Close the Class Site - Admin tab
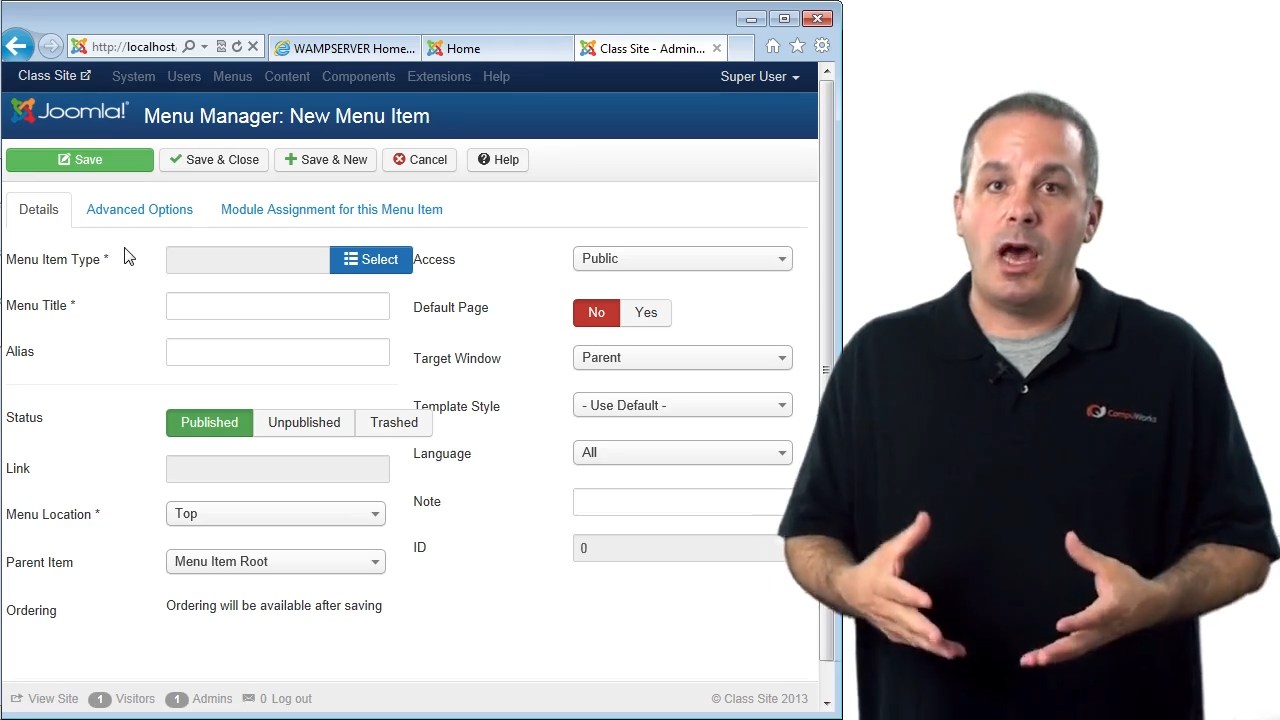This screenshot has width=1280, height=720. pos(717,48)
